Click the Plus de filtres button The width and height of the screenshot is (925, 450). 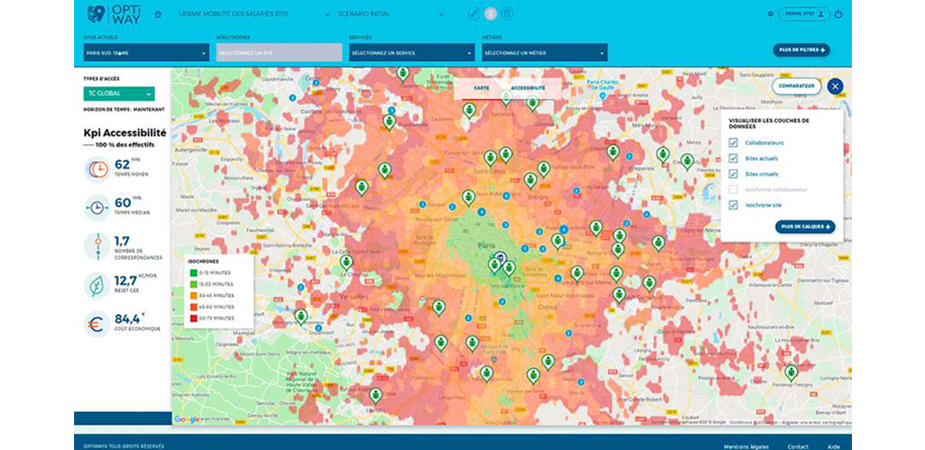[x=801, y=49]
